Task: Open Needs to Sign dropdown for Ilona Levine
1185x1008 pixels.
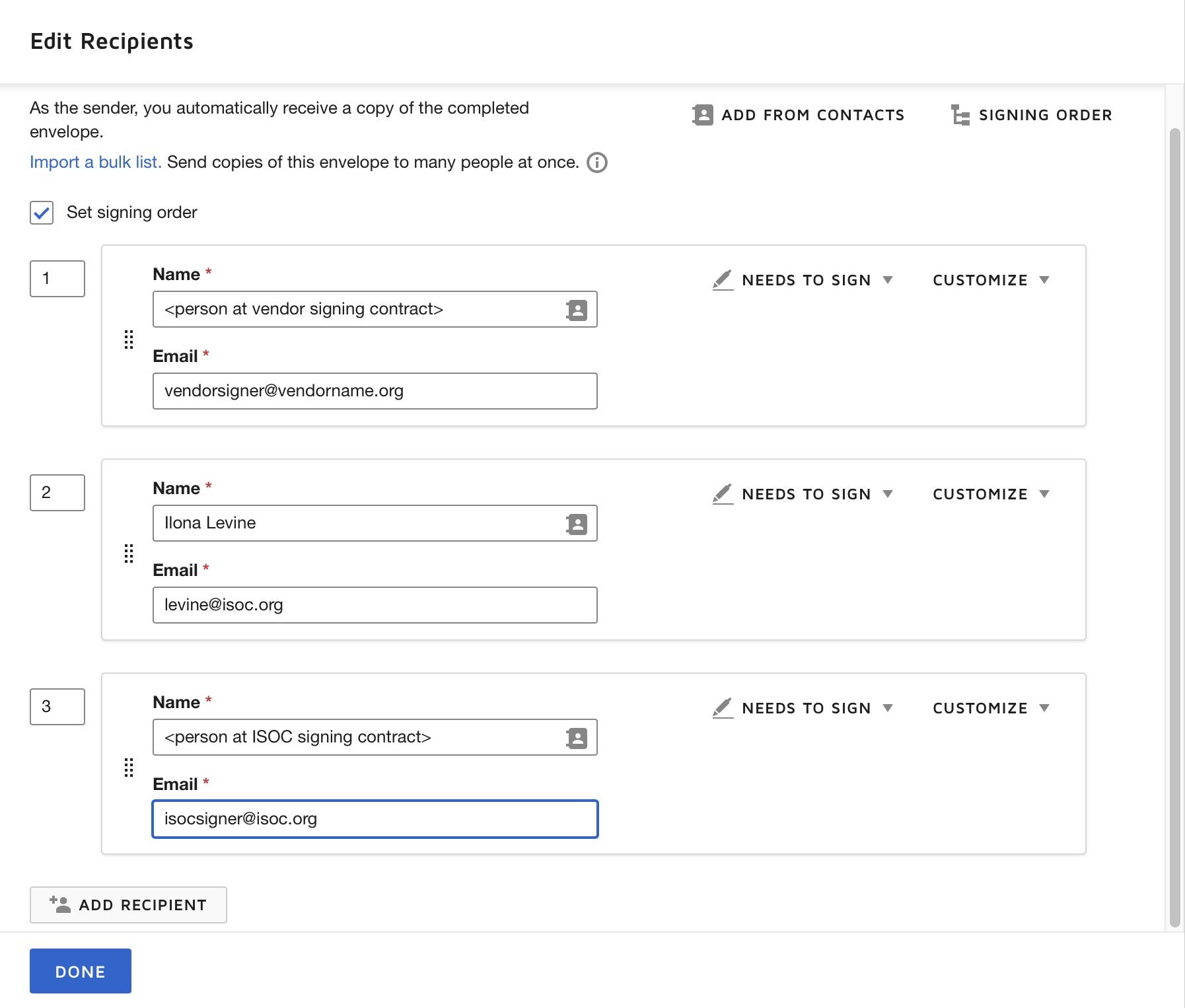Action: click(x=803, y=494)
